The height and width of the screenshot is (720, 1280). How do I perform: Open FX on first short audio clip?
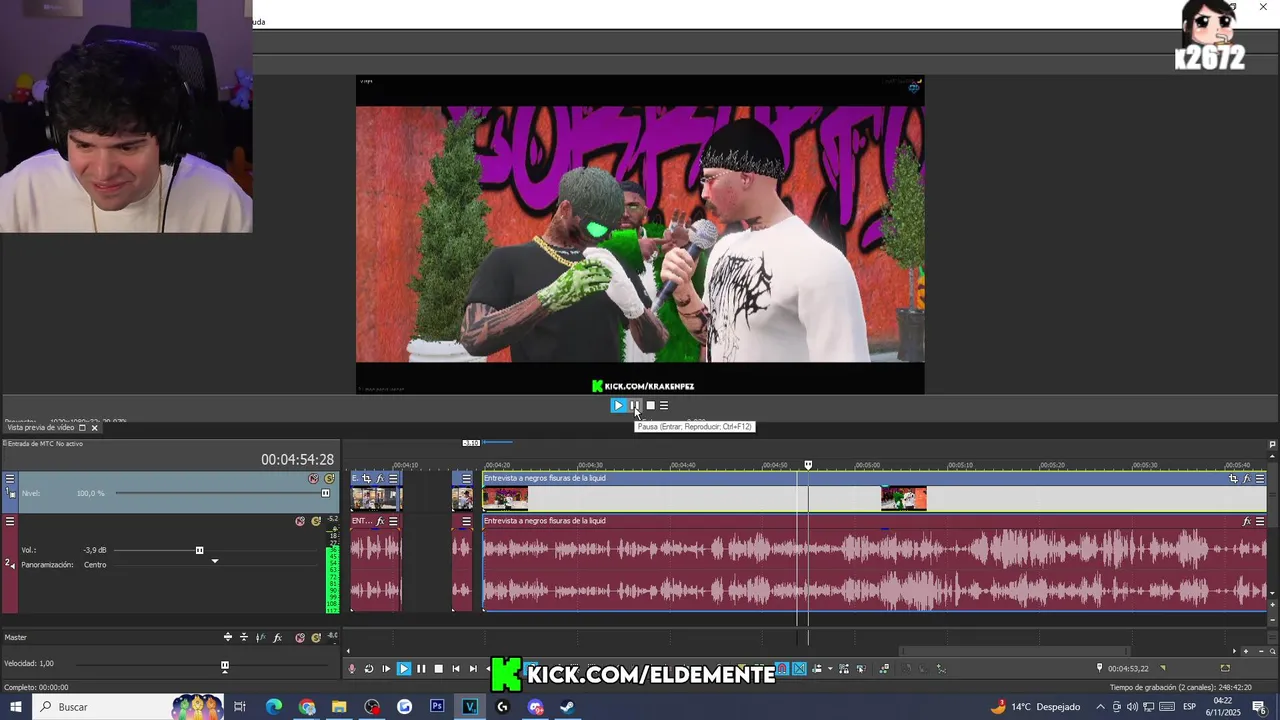tap(380, 521)
